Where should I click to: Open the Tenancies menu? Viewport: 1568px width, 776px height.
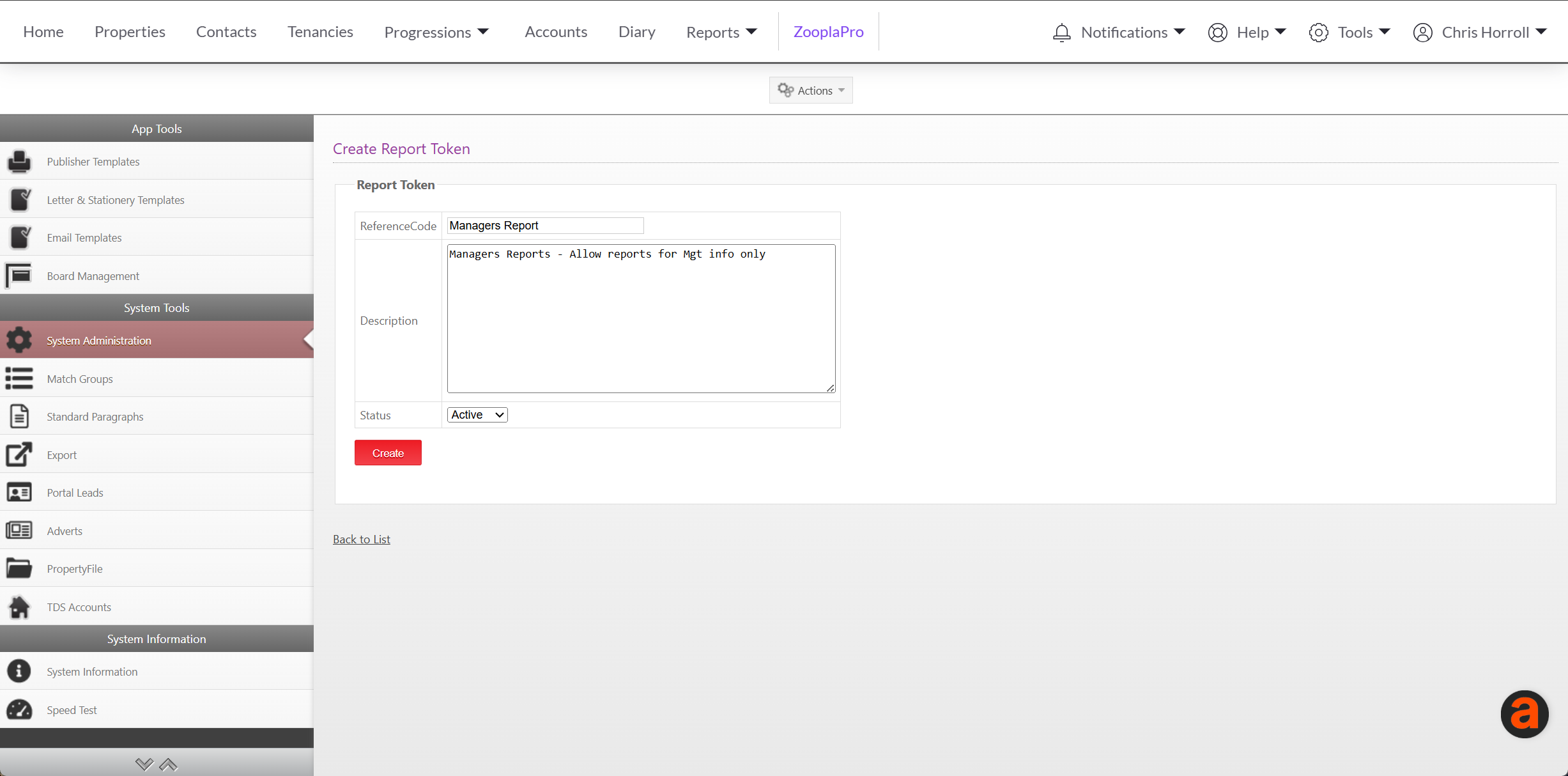(x=320, y=31)
